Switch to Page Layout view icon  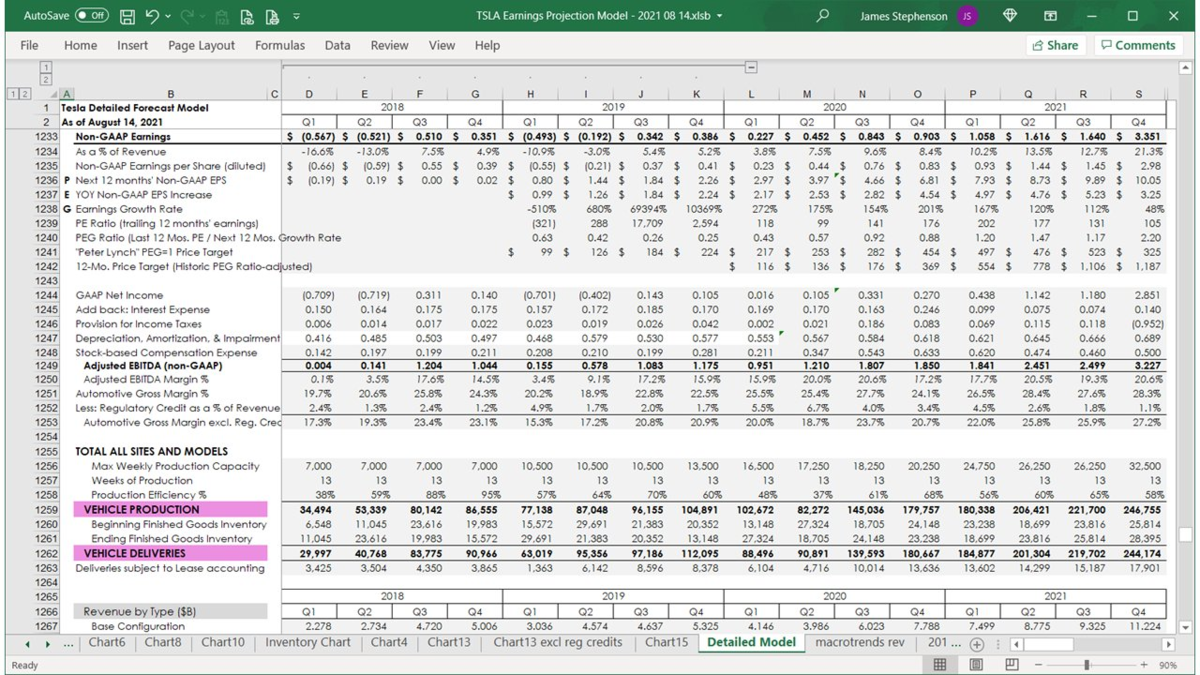(x=976, y=665)
